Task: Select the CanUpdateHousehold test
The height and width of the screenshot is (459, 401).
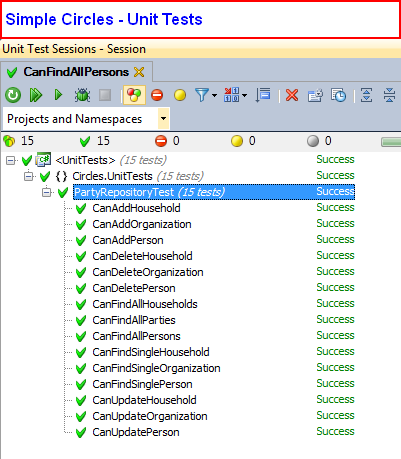Action: (144, 400)
